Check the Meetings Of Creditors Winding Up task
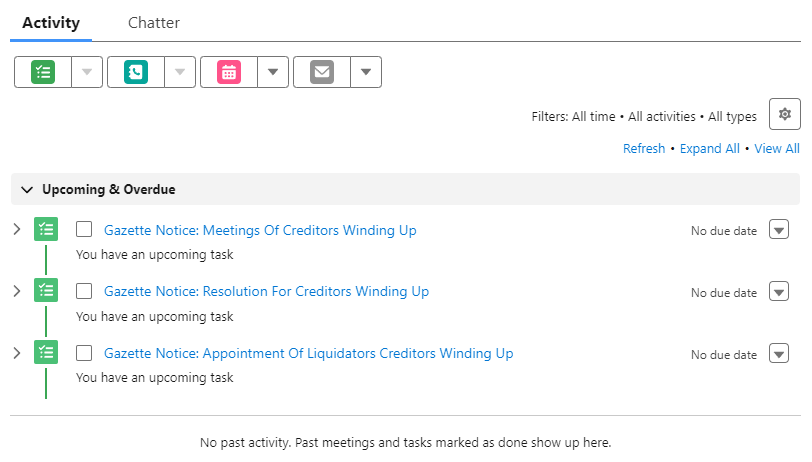This screenshot has width=812, height=462. pyautogui.click(x=84, y=229)
